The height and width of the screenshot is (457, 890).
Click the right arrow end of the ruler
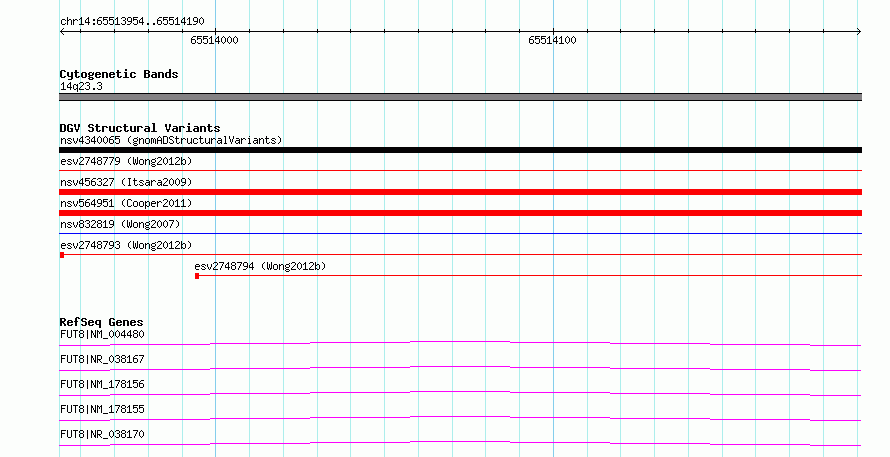pyautogui.click(x=859, y=31)
